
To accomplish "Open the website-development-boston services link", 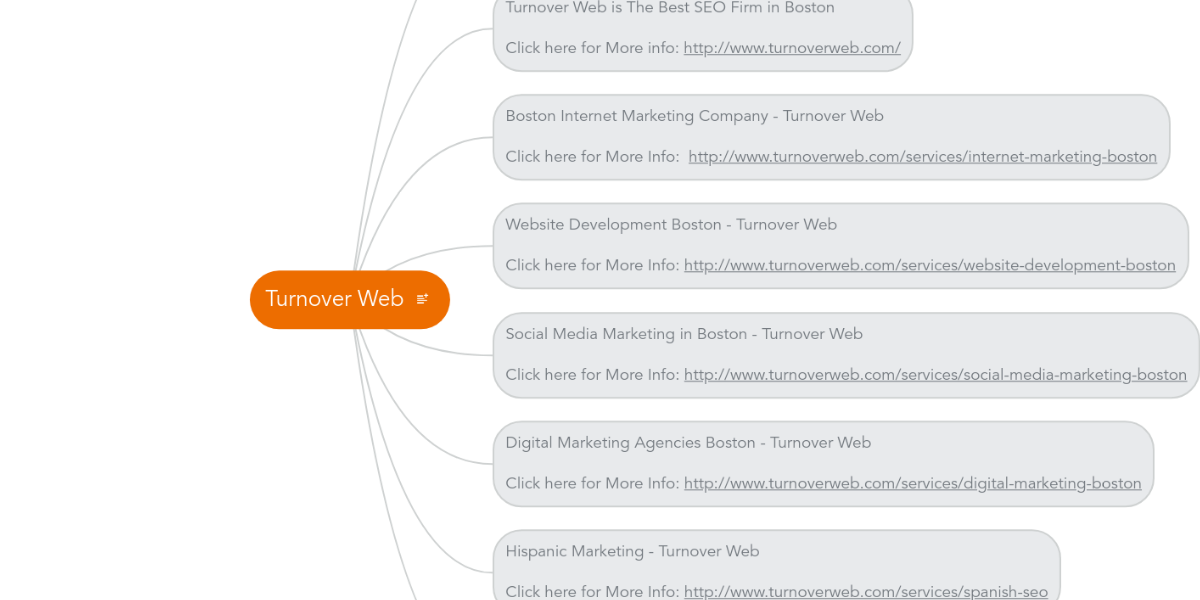I will click(x=930, y=266).
